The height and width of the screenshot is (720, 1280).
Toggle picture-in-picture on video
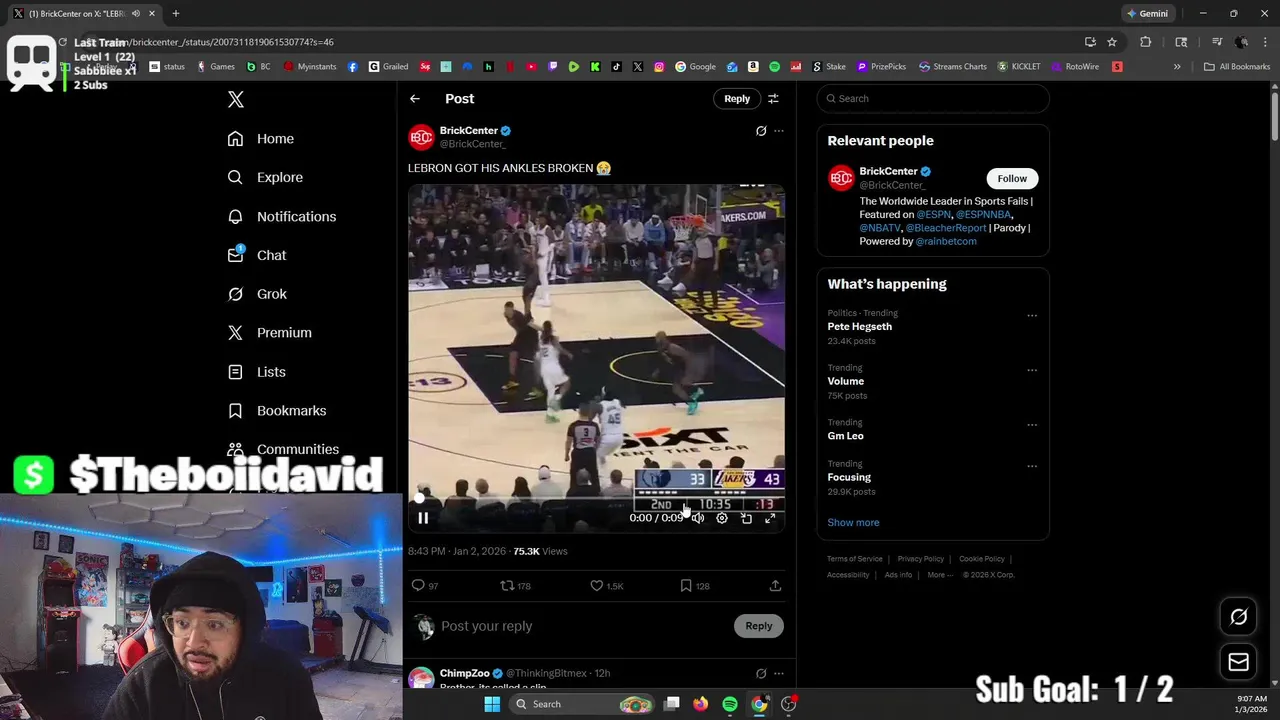click(746, 518)
